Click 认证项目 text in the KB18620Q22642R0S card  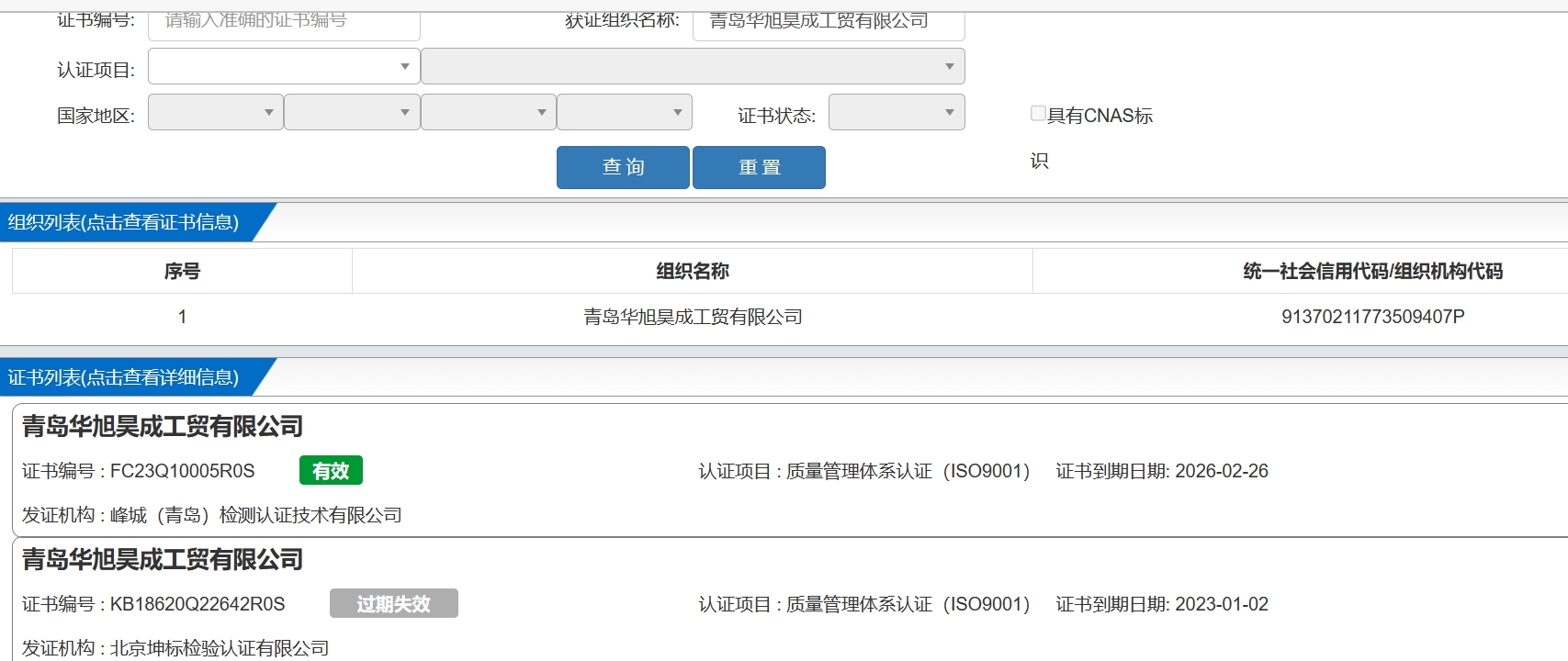tap(864, 604)
